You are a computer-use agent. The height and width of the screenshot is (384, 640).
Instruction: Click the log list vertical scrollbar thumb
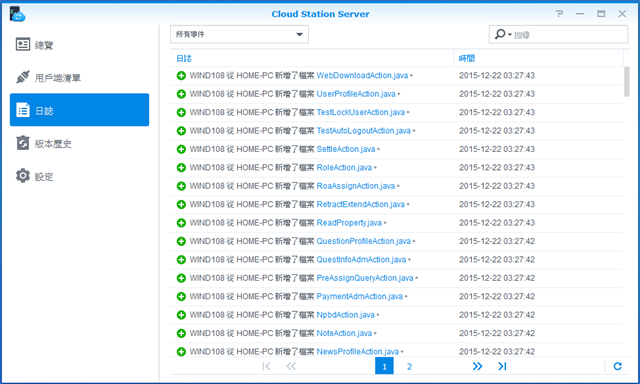(627, 82)
